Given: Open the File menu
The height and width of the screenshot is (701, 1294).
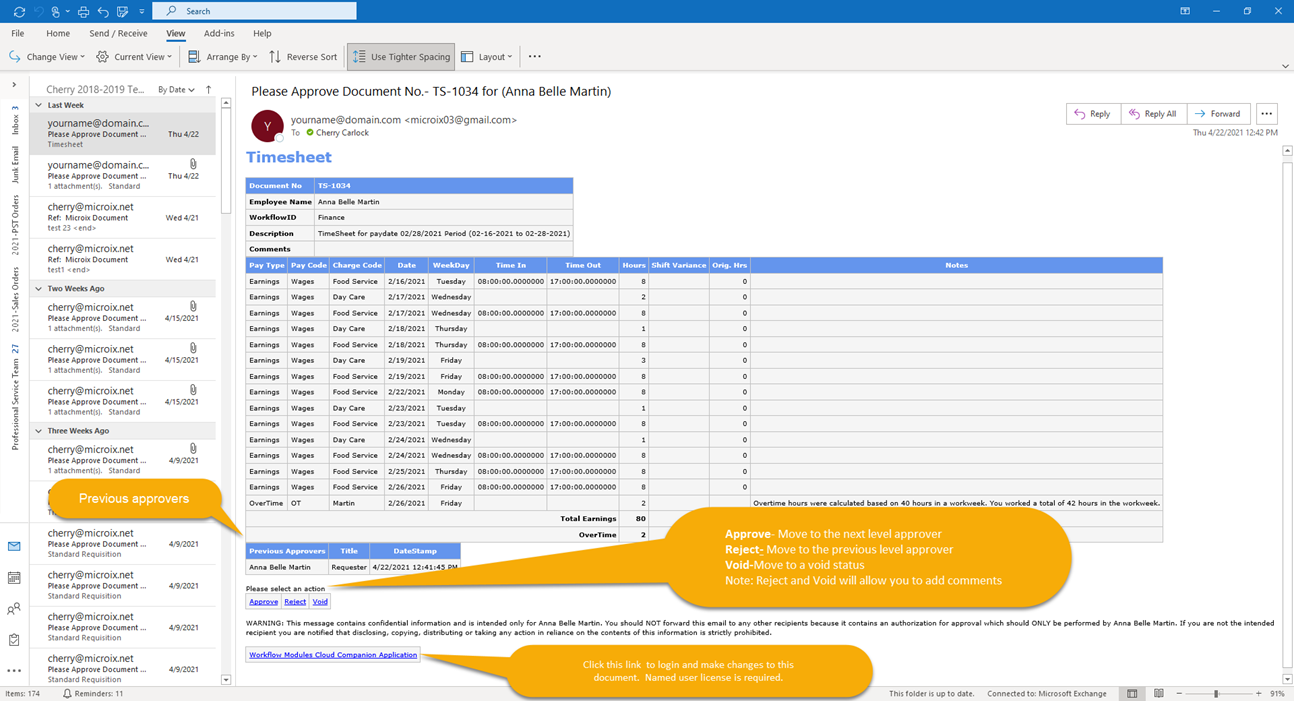Looking at the screenshot, I should pos(18,33).
